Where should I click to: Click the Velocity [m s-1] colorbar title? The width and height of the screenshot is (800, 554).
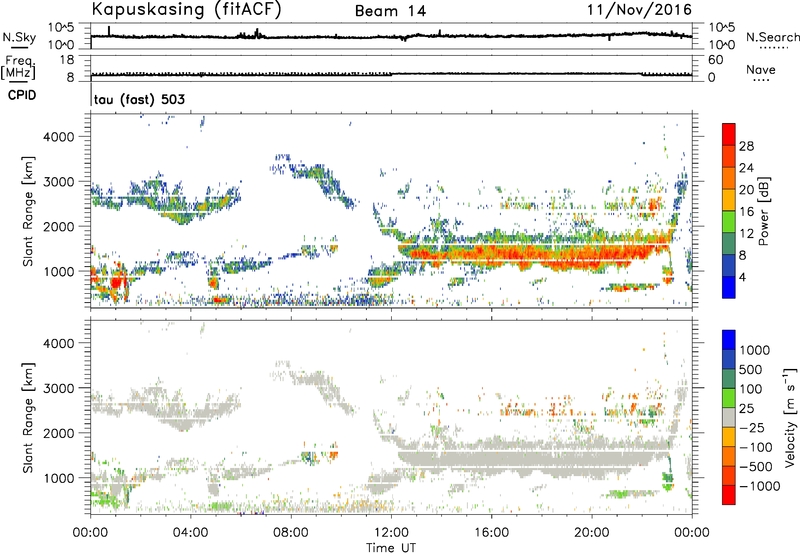pos(790,417)
